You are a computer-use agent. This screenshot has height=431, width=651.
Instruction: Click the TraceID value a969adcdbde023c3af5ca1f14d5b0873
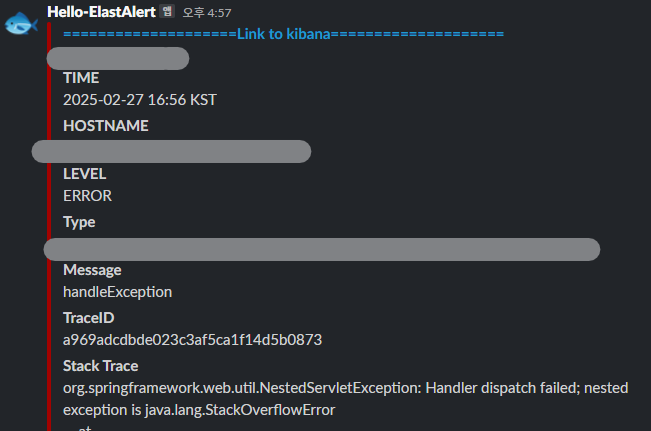pos(192,340)
